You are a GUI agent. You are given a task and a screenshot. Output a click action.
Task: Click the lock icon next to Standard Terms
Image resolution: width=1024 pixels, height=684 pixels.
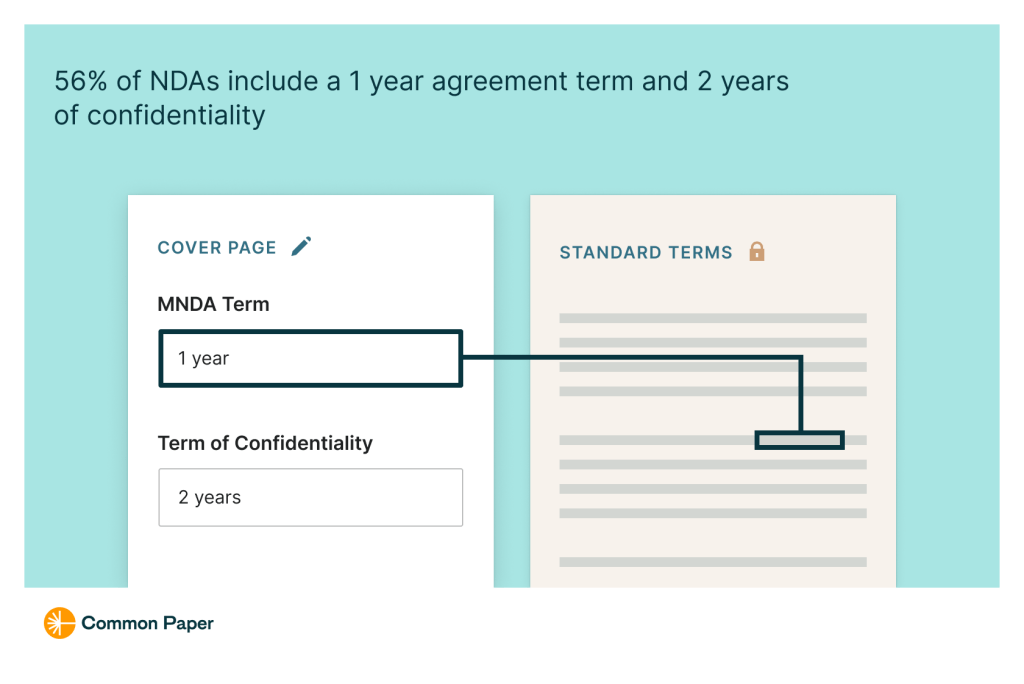point(757,252)
